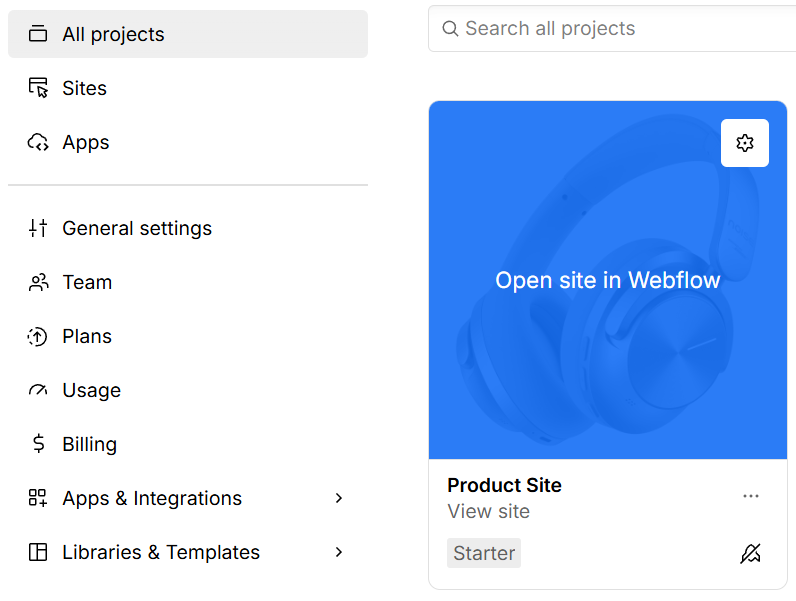796x601 pixels.
Task: Click the Billing dollar sign icon
Action: pos(39,444)
